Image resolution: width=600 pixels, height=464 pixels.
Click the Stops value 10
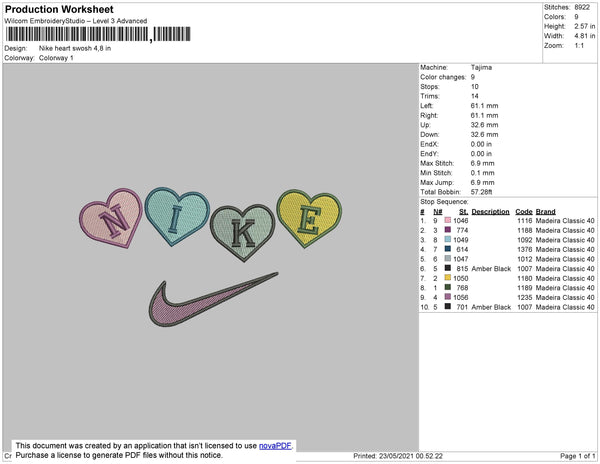(474, 86)
